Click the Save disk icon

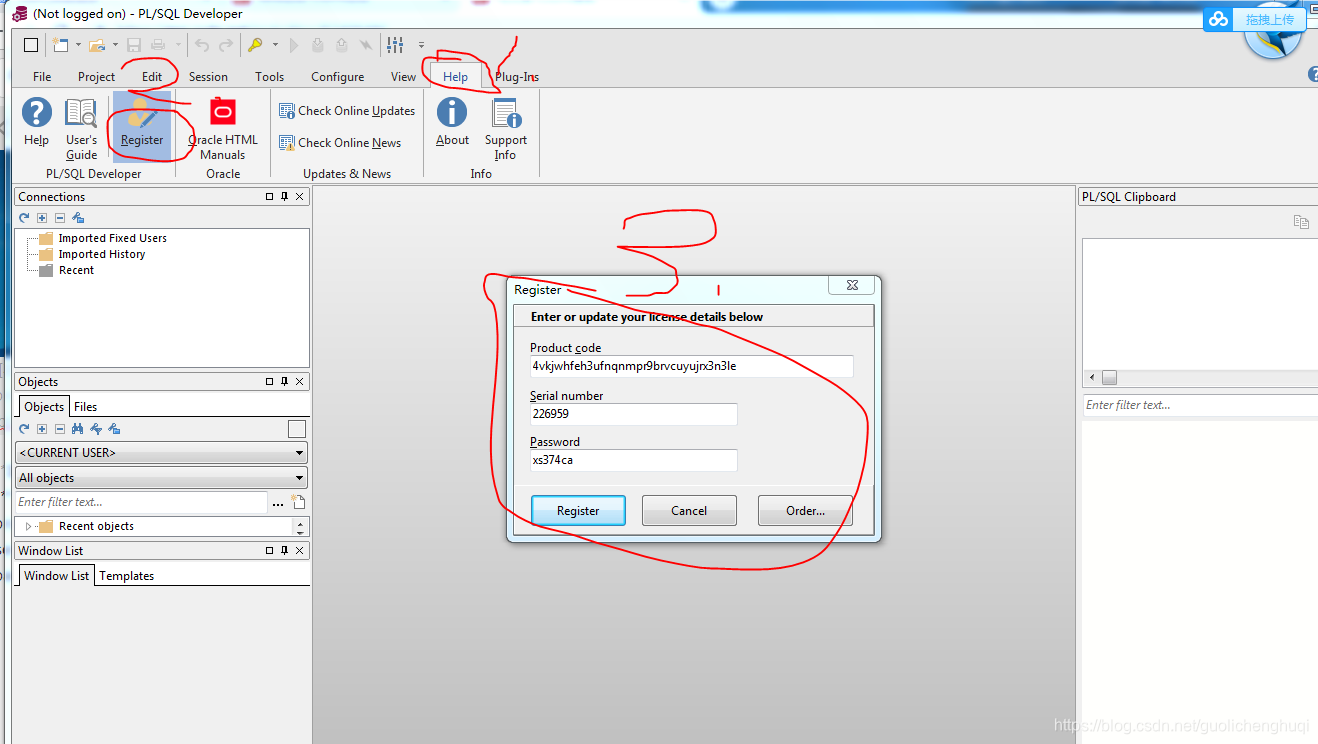tap(134, 45)
